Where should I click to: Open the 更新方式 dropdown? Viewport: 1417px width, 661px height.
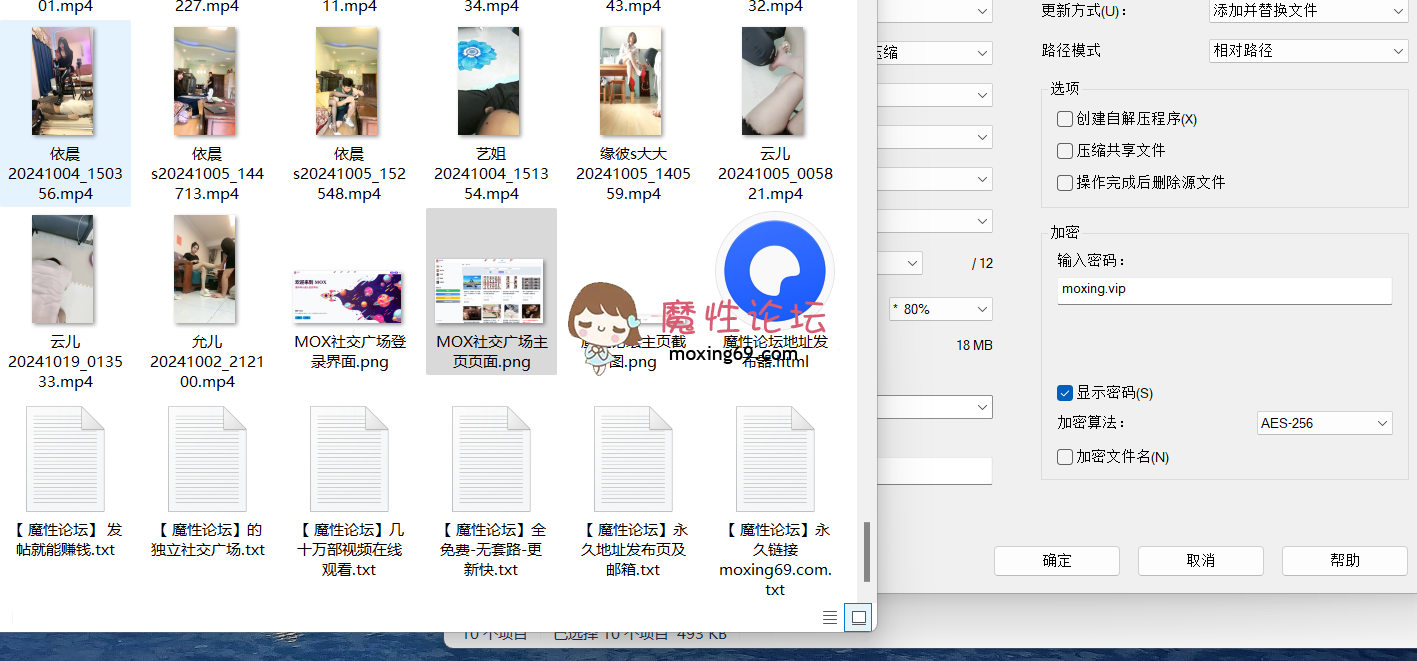click(x=1307, y=11)
